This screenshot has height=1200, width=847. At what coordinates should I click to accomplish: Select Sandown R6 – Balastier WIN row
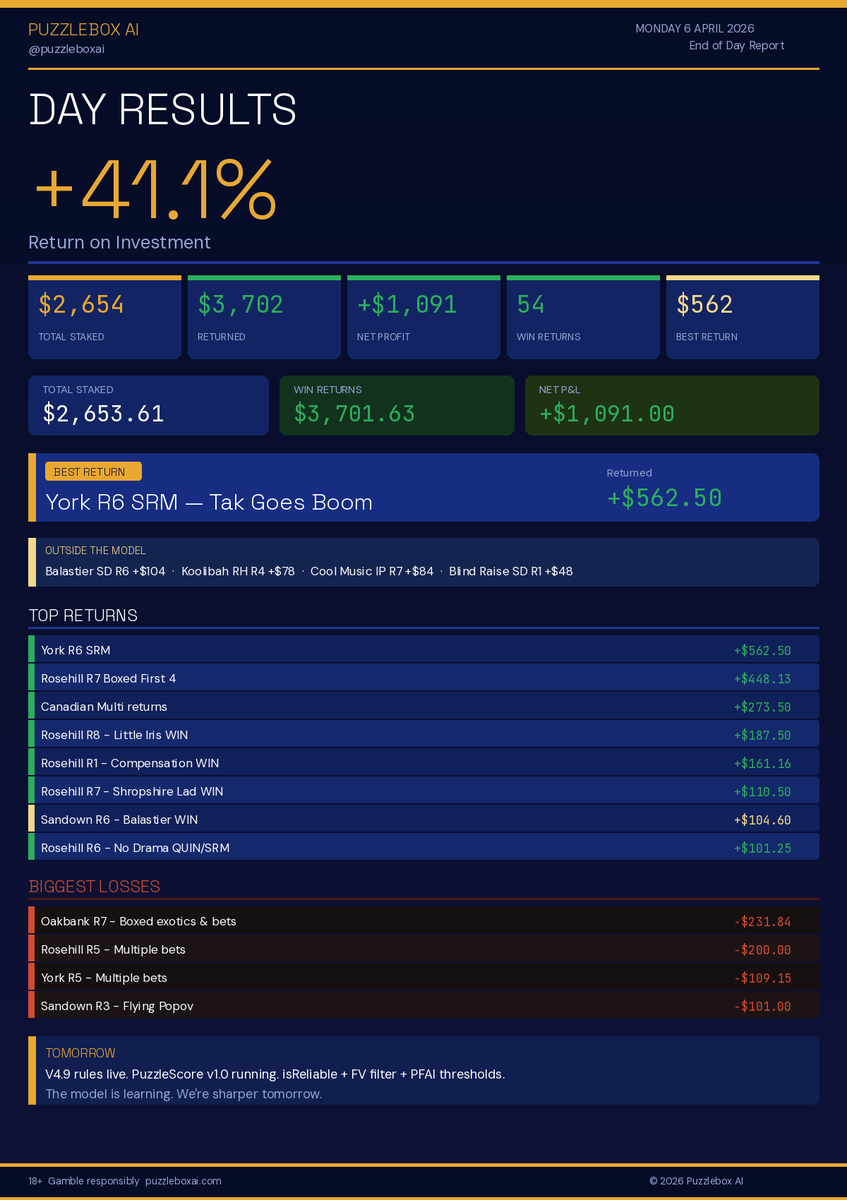423,819
